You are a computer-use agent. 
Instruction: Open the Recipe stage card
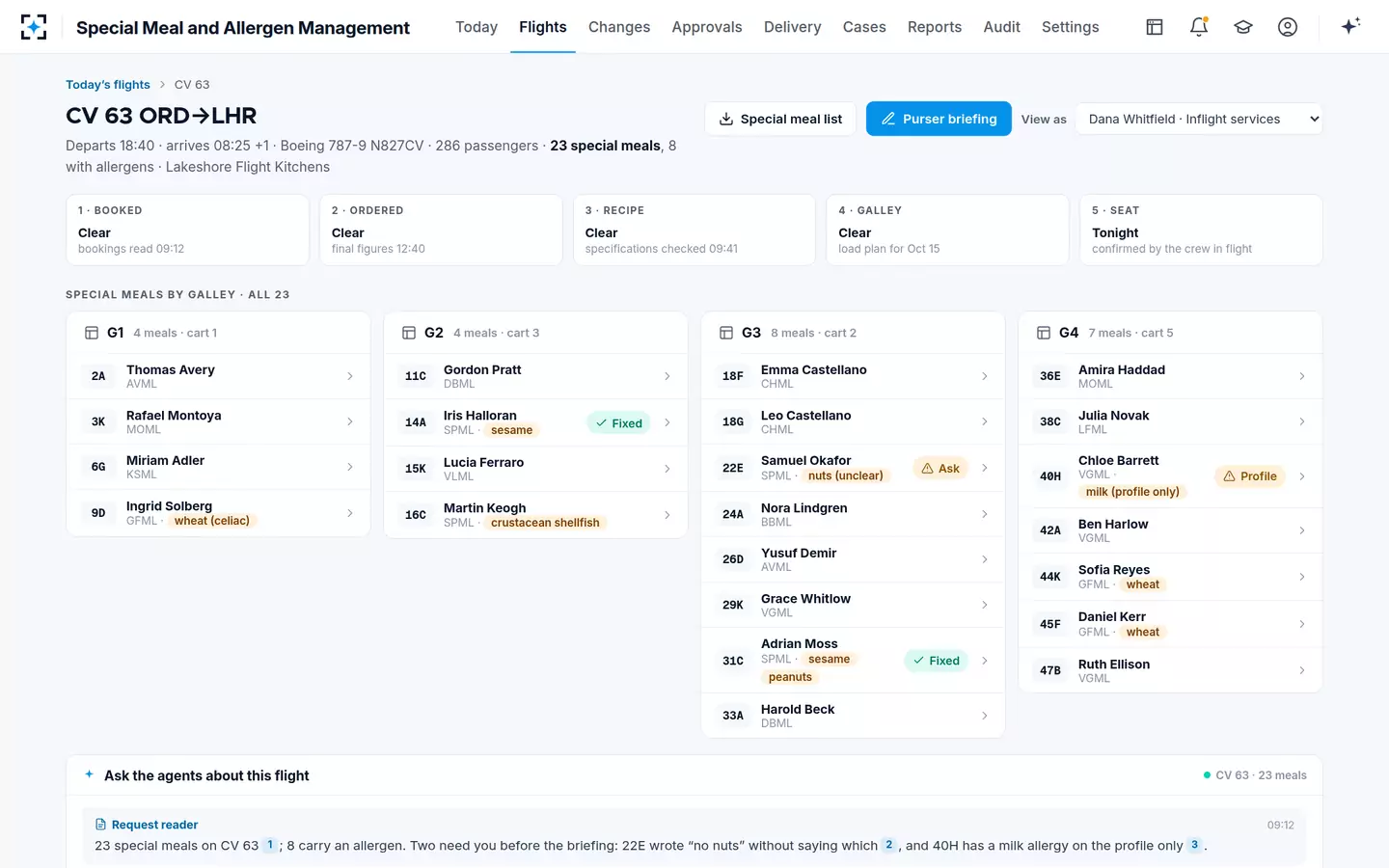click(694, 230)
